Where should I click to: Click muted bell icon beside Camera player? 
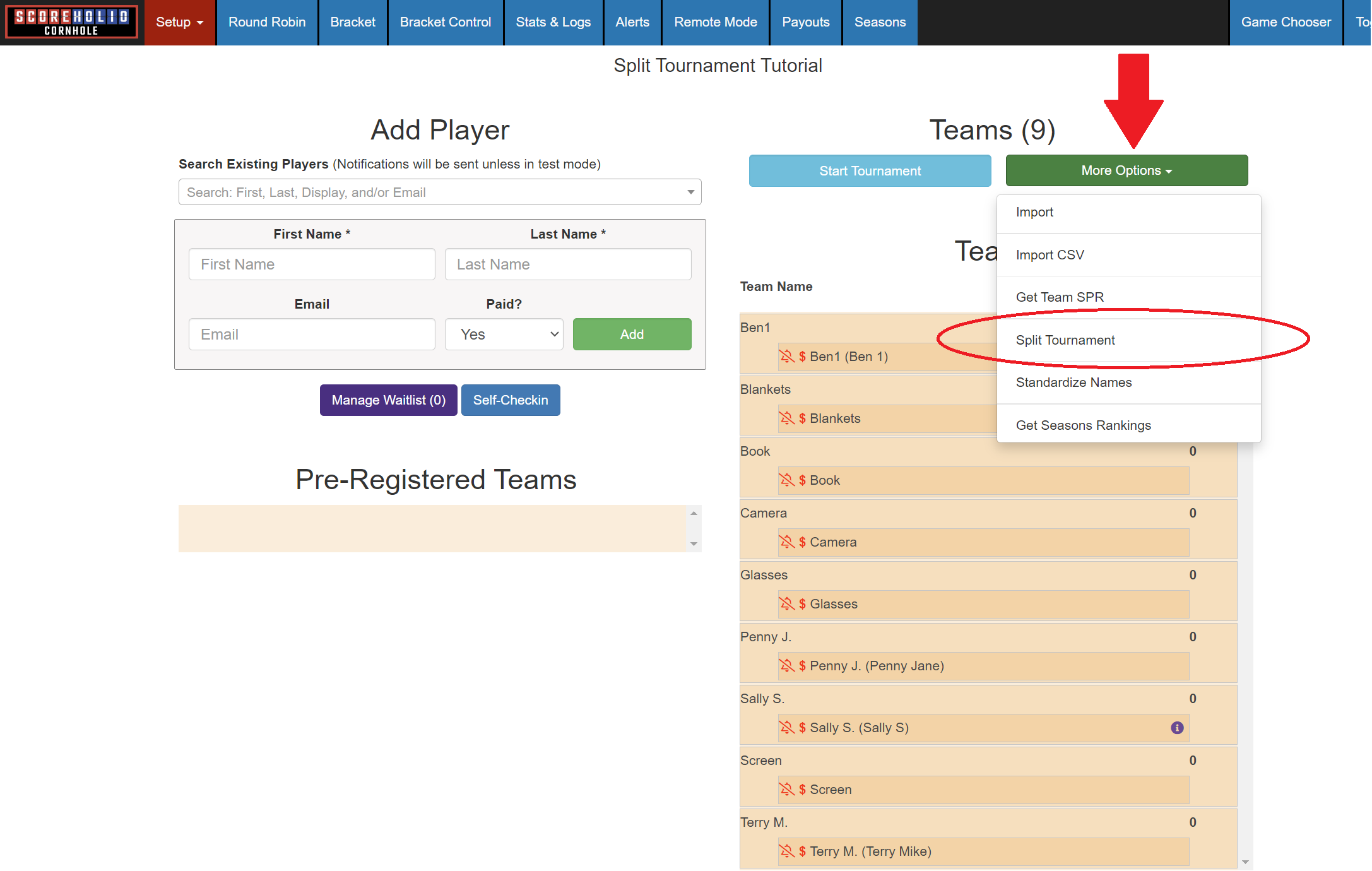786,542
